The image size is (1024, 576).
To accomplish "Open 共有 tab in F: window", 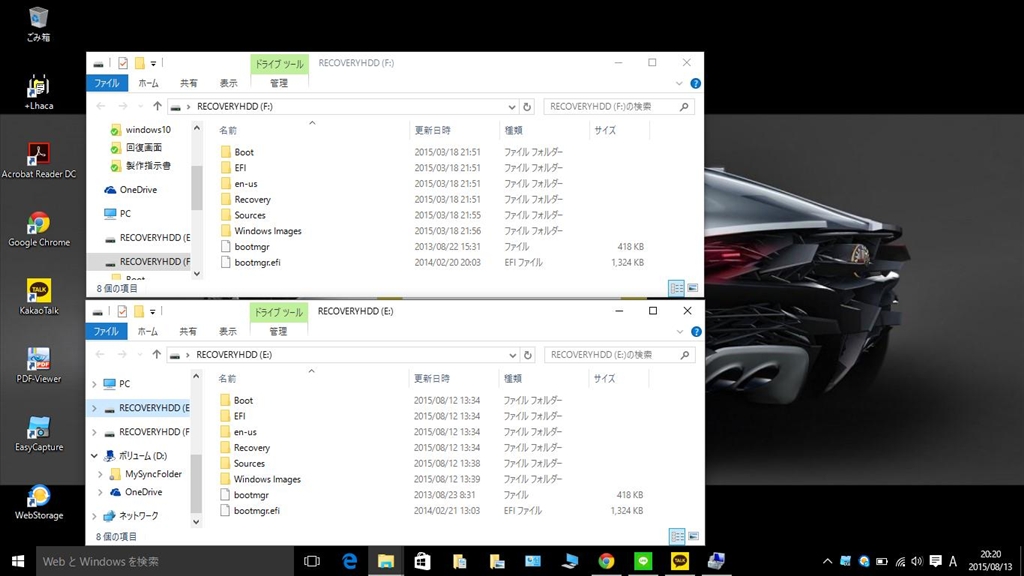I will 189,83.
